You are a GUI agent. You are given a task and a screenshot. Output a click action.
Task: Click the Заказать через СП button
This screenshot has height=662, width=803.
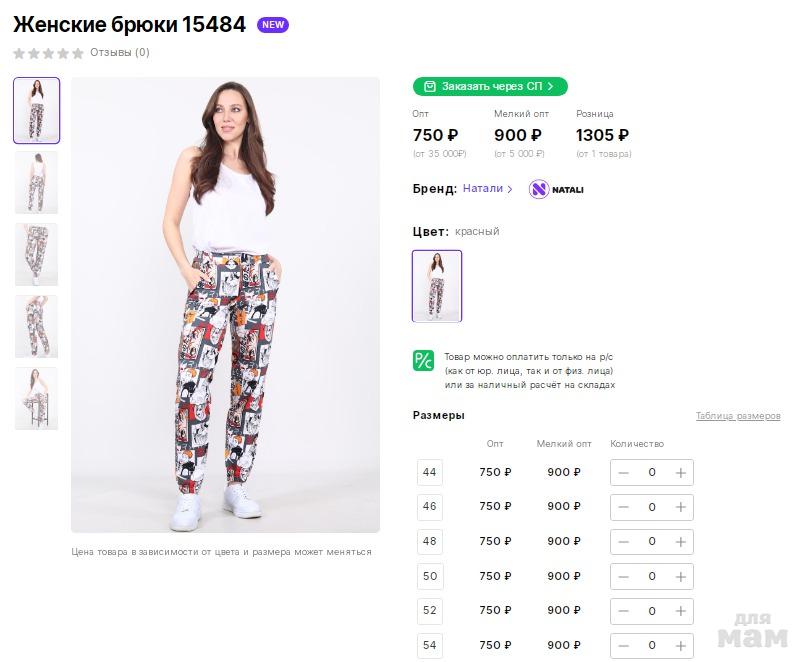tap(490, 87)
